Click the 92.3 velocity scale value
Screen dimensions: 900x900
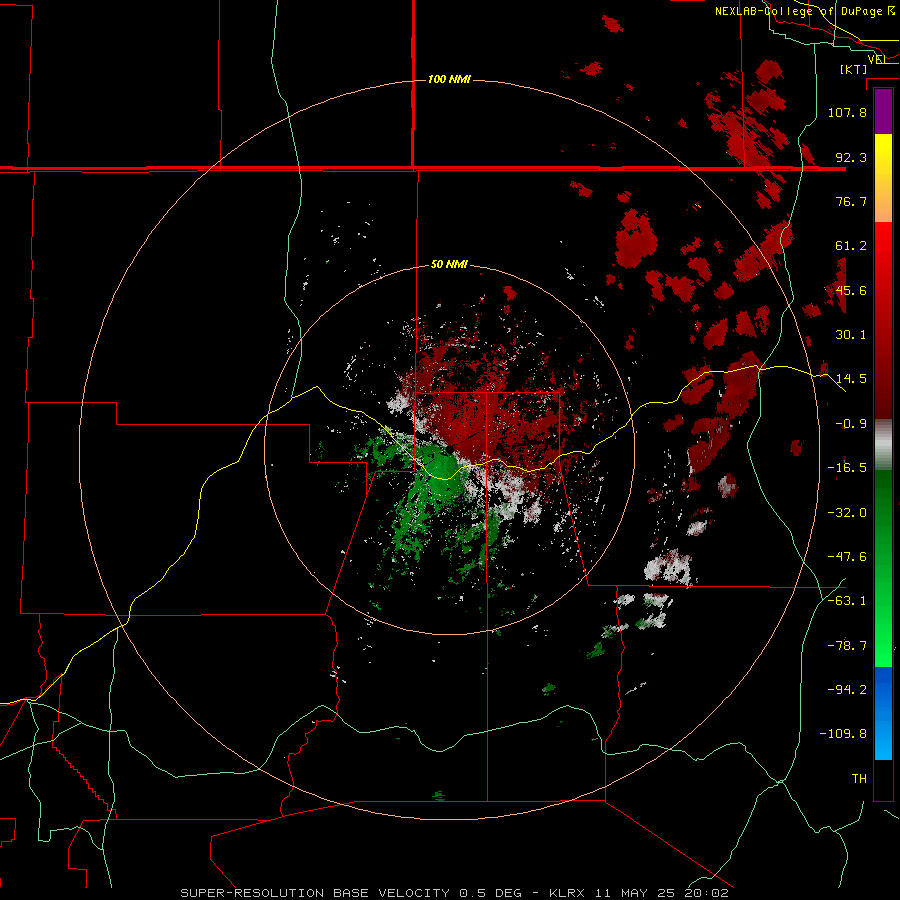[851, 157]
